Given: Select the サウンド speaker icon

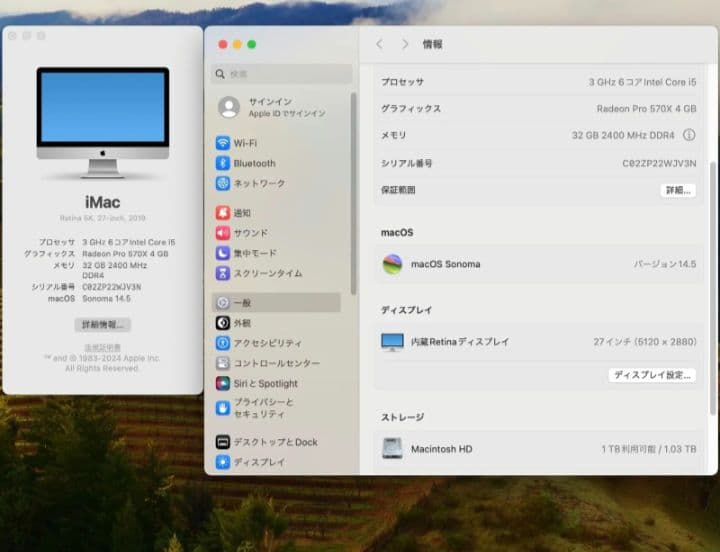Looking at the screenshot, I should pyautogui.click(x=223, y=233).
